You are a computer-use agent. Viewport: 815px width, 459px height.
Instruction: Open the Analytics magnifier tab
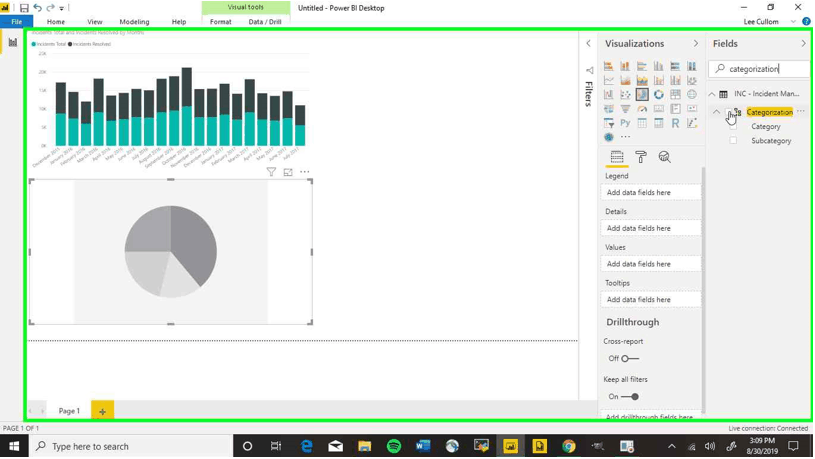[664, 157]
